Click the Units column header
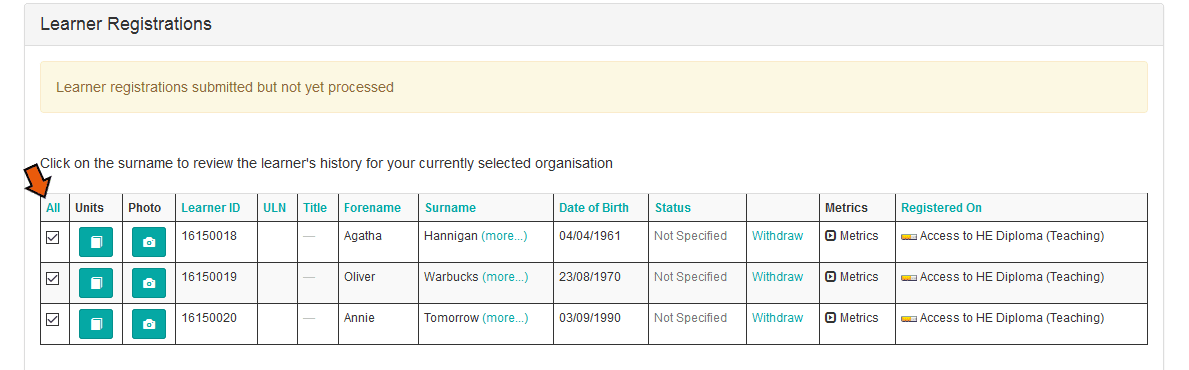The image size is (1189, 370). point(89,208)
